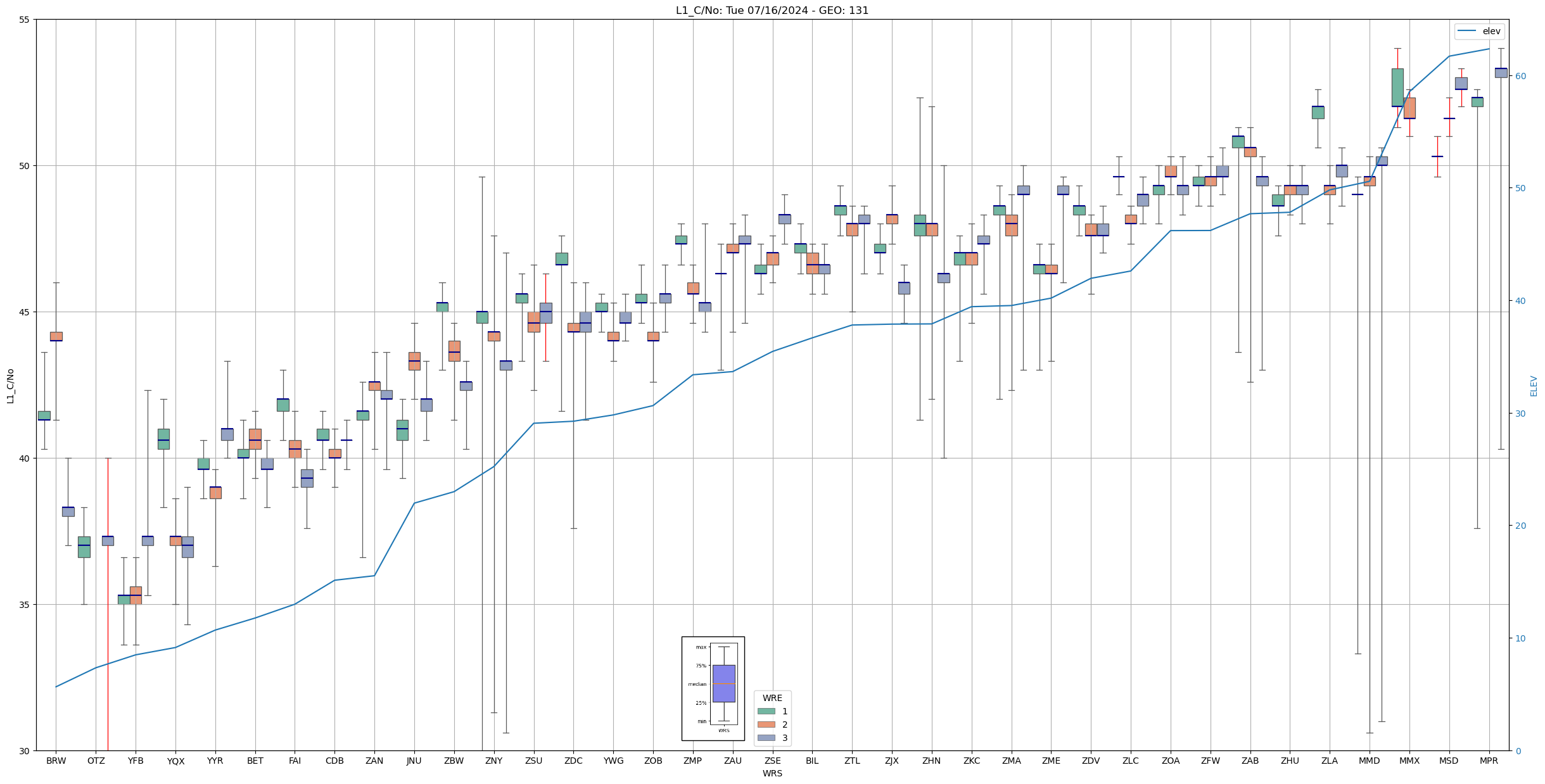Click the JNU x-axis label

click(x=414, y=761)
